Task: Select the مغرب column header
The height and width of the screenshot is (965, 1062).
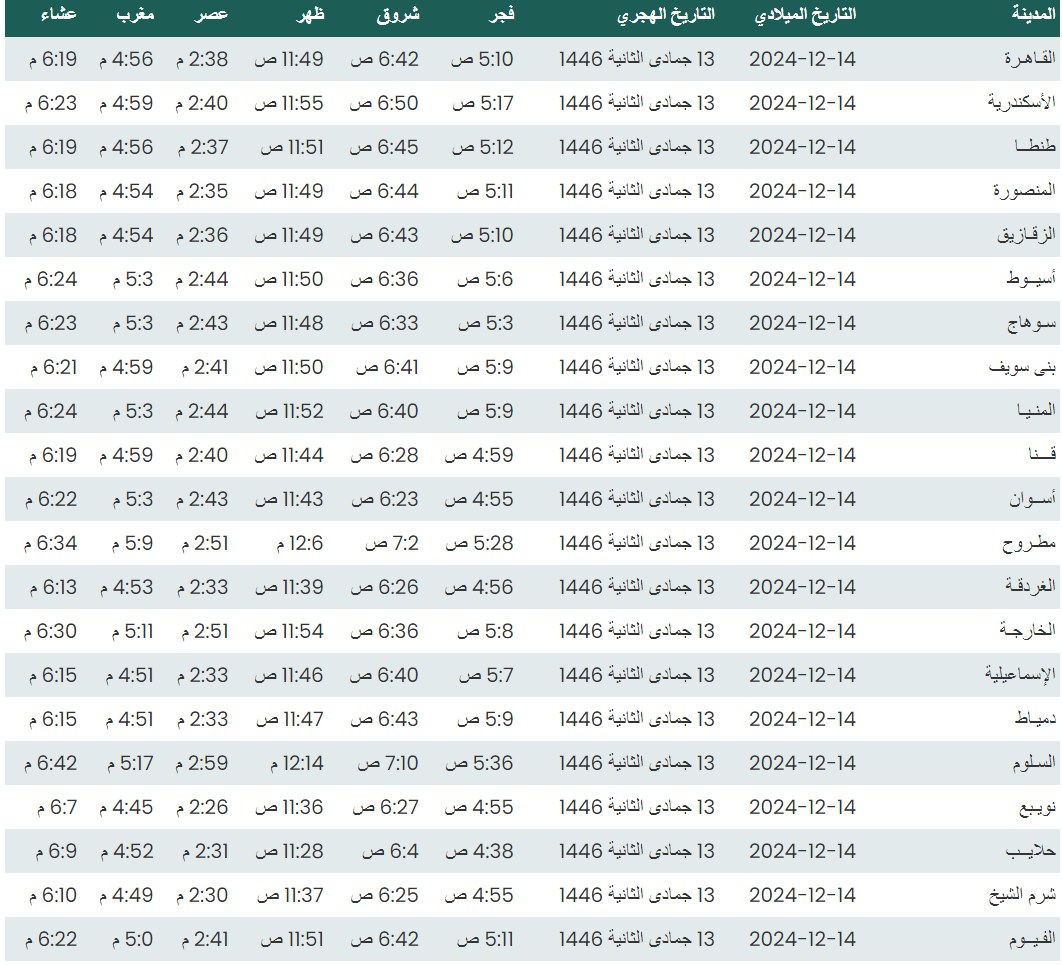Action: point(134,15)
